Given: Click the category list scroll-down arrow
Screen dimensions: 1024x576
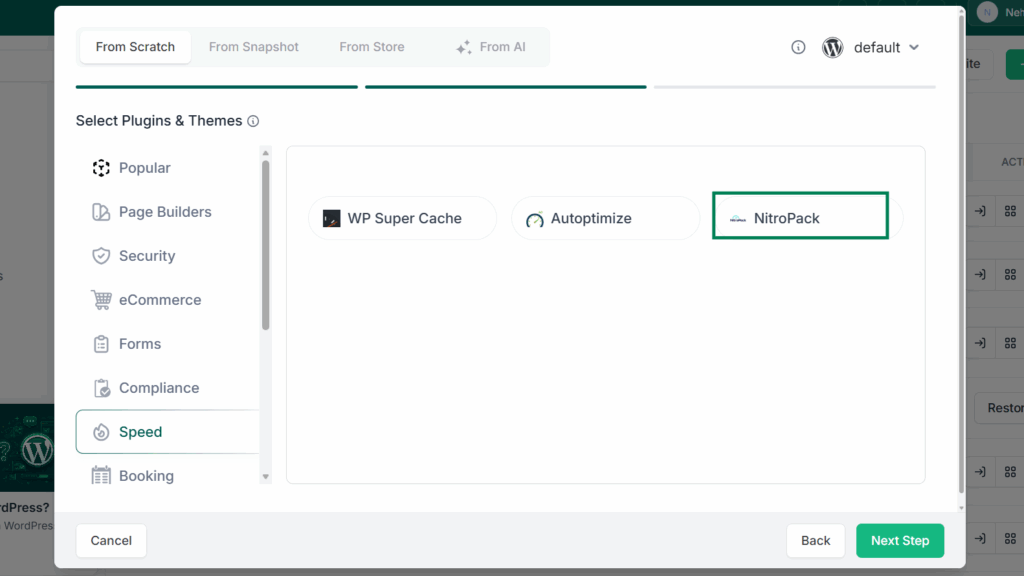Looking at the screenshot, I should [266, 477].
